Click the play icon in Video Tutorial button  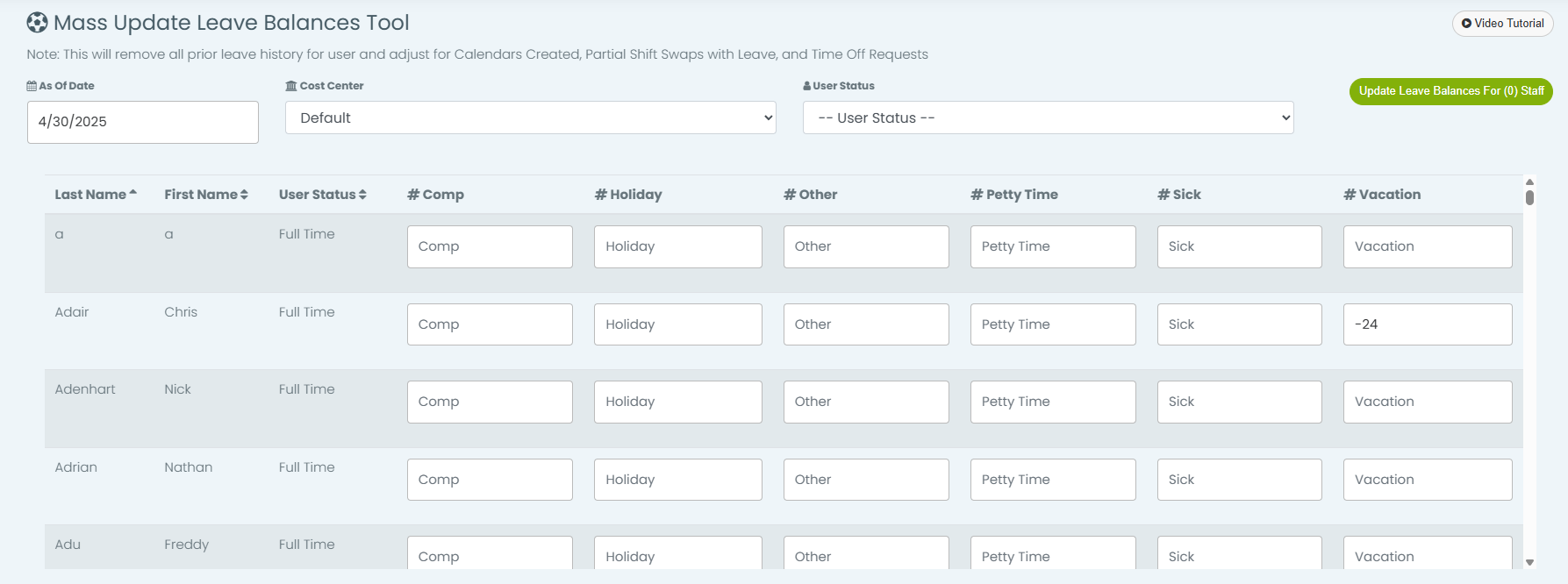[x=1466, y=24]
